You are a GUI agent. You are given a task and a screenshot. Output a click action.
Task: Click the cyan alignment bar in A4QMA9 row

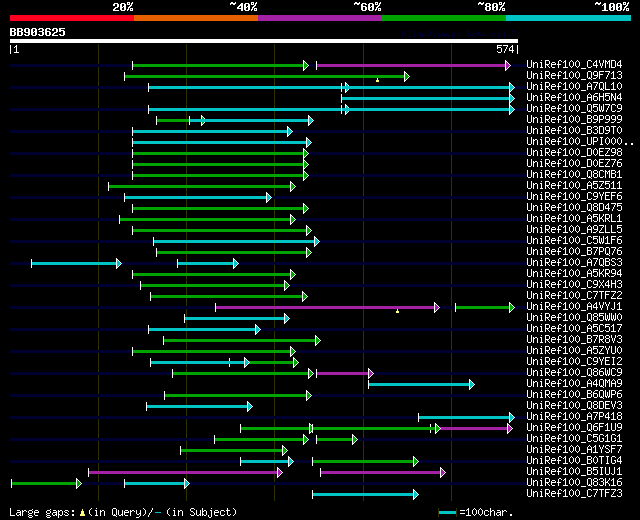pos(421,384)
